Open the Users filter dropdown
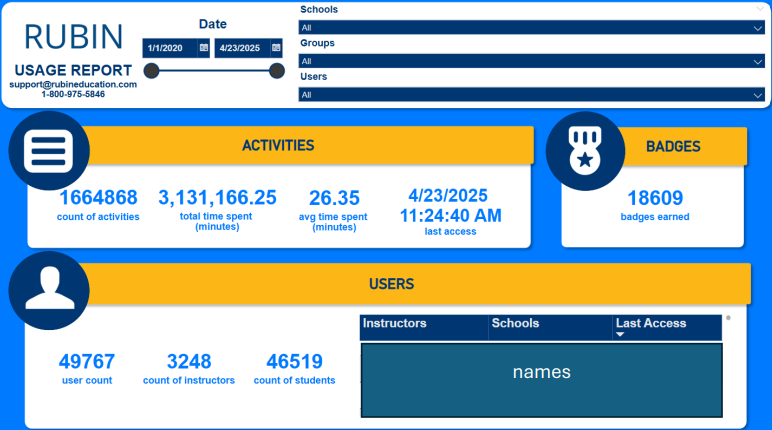 (x=531, y=95)
